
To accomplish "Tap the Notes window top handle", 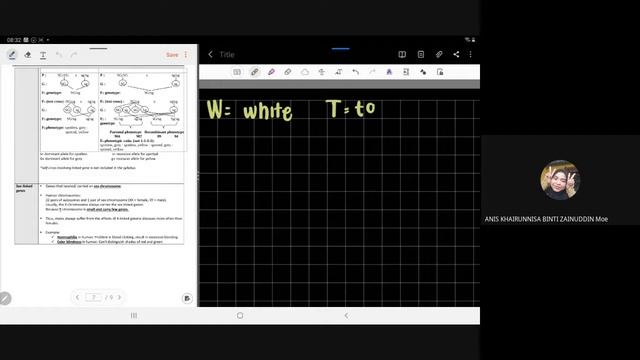I will pos(340,49).
